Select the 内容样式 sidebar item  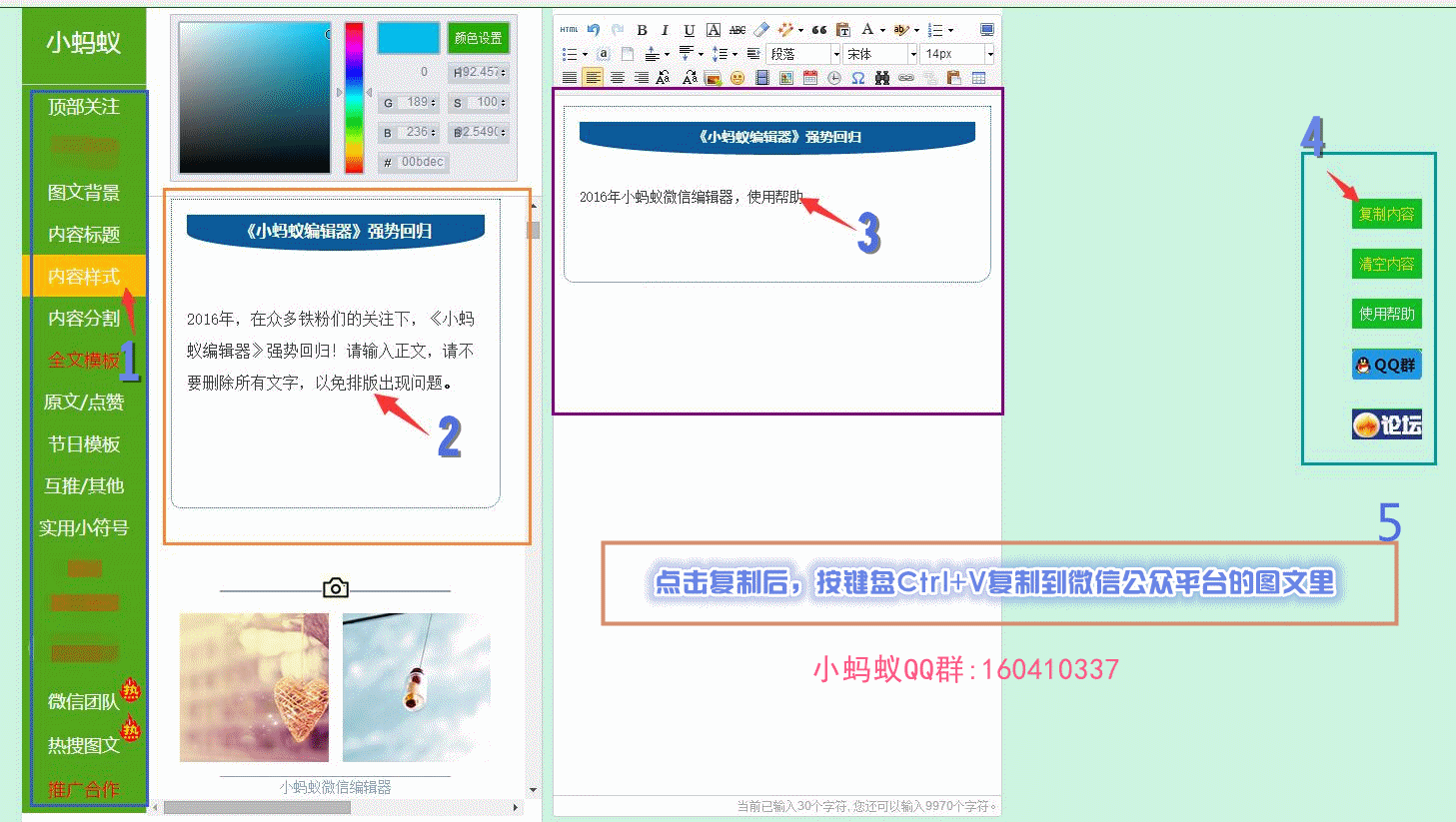coord(84,277)
